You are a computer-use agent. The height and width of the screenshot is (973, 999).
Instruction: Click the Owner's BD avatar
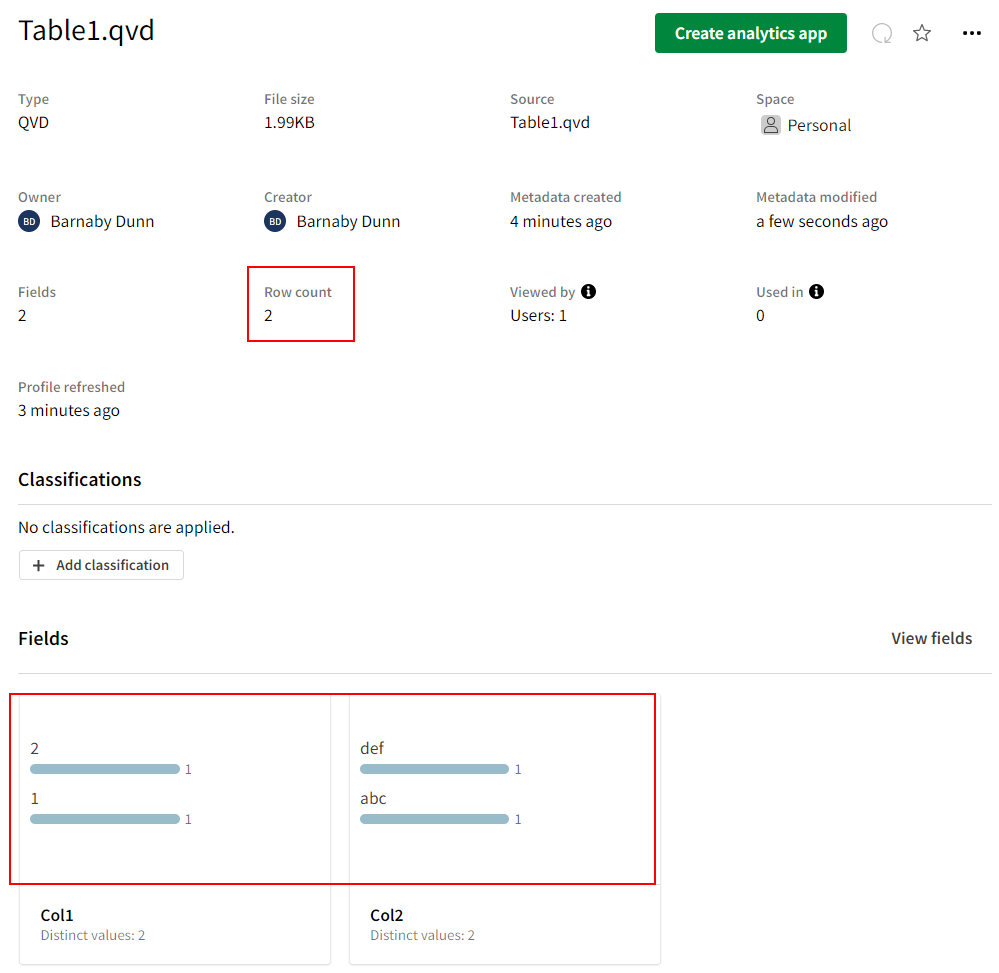29,221
